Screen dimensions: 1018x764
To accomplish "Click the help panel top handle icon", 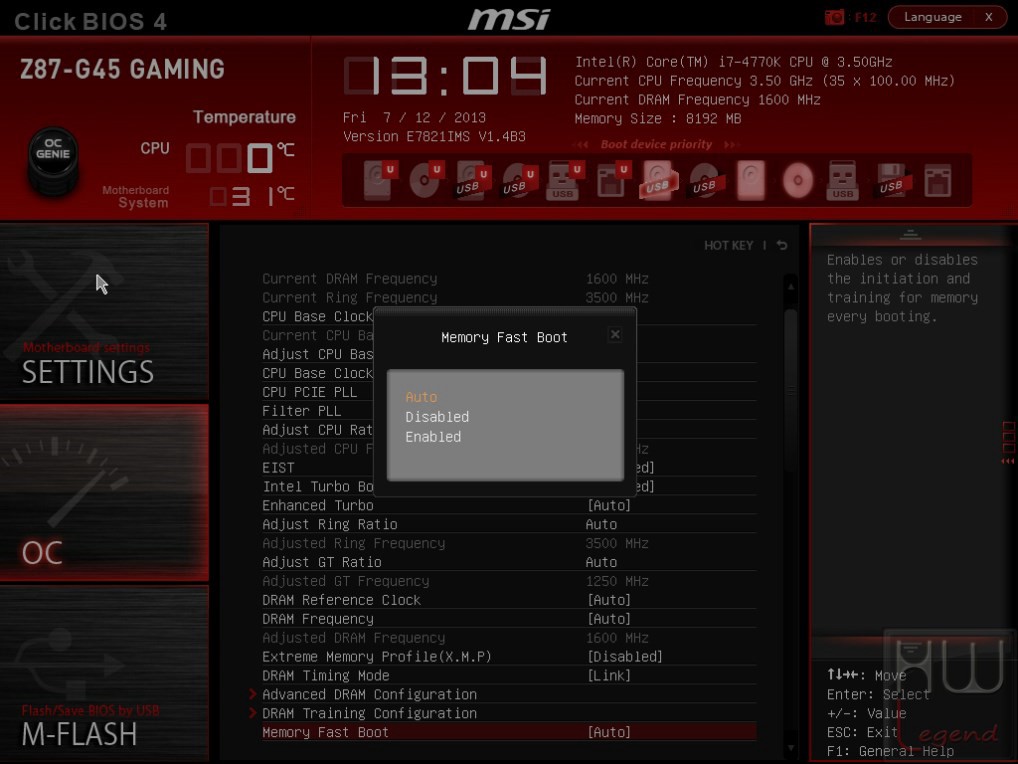I will 910,234.
